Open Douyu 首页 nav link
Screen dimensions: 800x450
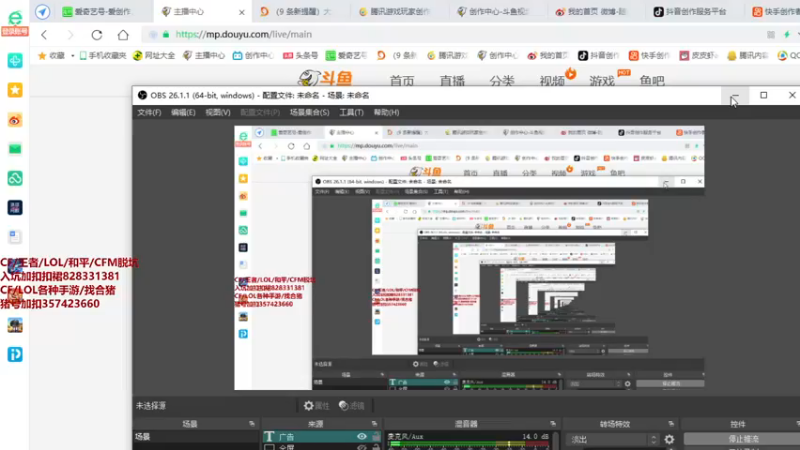[402, 81]
